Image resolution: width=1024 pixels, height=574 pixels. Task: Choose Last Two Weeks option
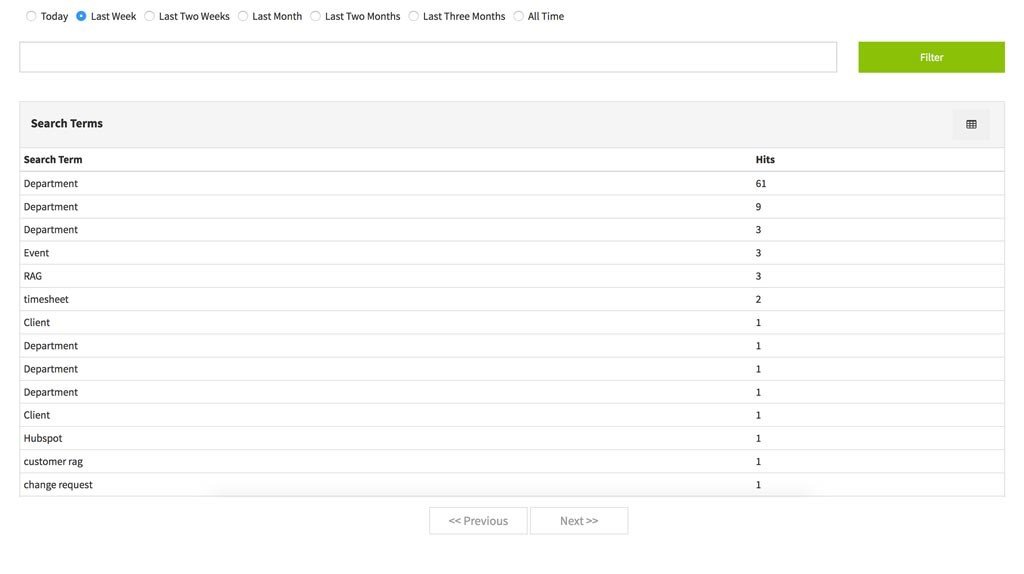click(150, 16)
